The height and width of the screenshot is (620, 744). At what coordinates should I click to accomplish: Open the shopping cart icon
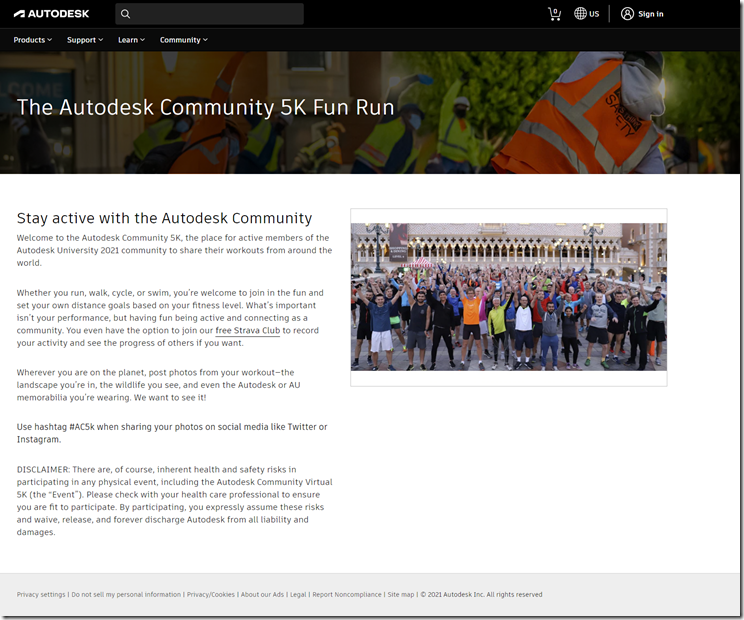pyautogui.click(x=554, y=14)
